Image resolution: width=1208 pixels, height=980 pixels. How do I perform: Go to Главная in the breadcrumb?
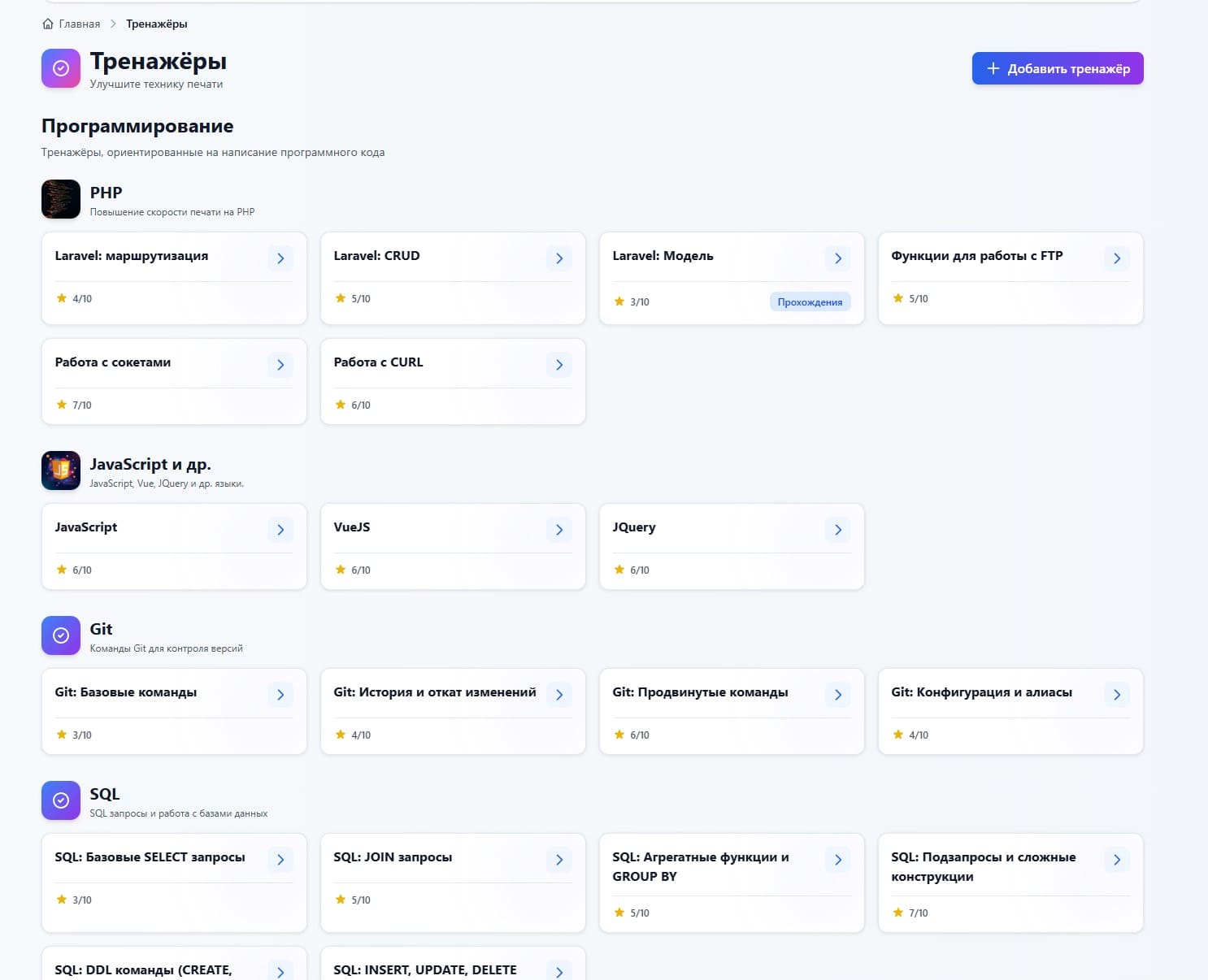[x=80, y=24]
